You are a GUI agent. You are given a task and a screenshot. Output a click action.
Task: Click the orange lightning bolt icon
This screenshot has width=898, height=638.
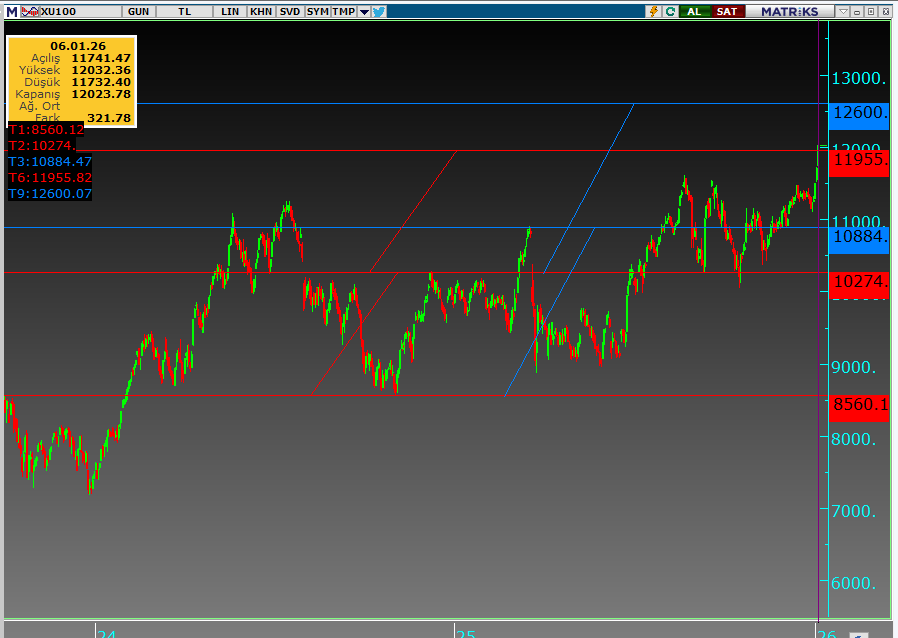[653, 11]
